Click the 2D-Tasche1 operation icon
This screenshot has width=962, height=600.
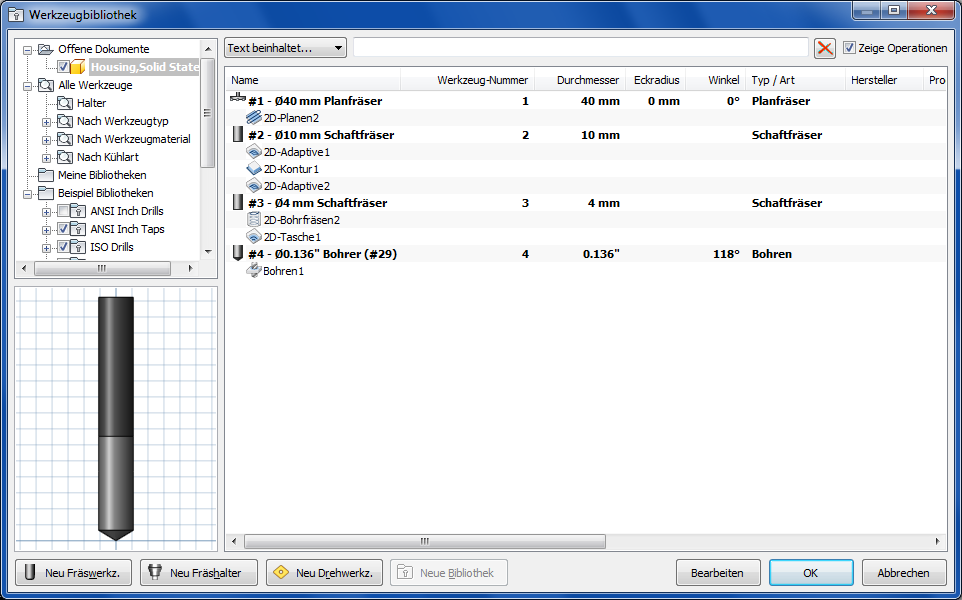click(254, 236)
